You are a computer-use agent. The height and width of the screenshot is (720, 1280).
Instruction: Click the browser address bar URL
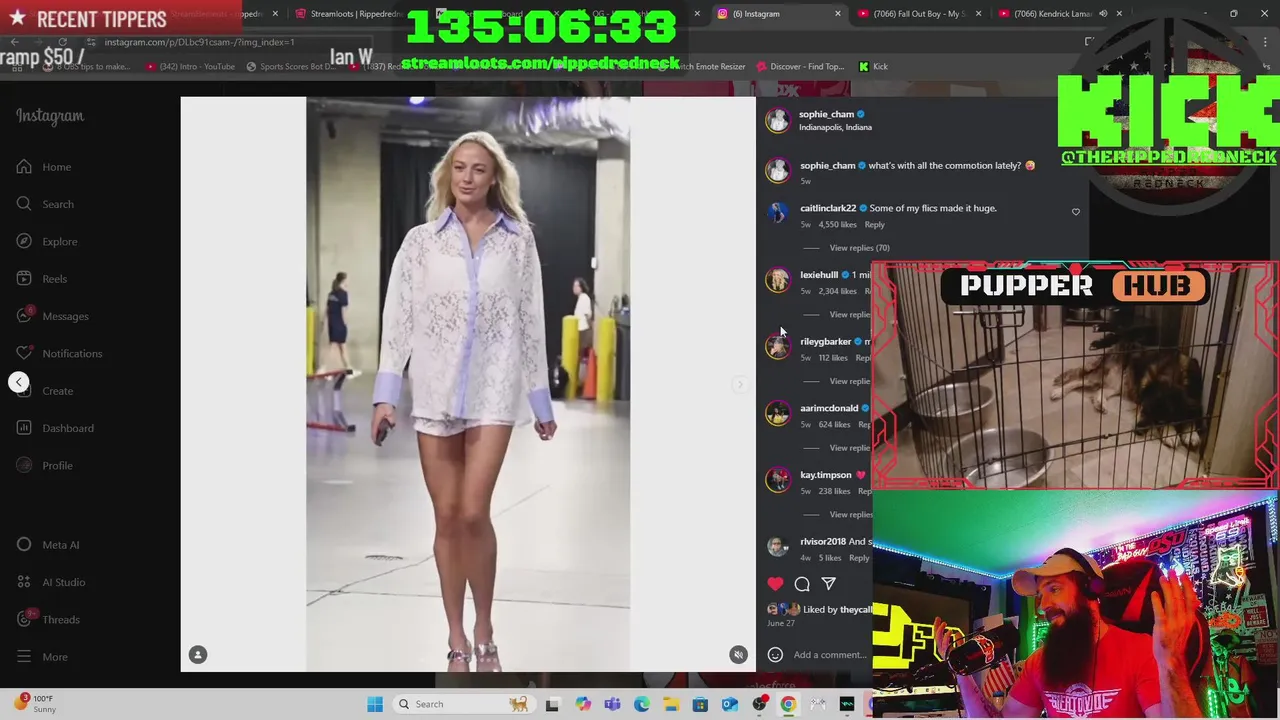tap(199, 42)
